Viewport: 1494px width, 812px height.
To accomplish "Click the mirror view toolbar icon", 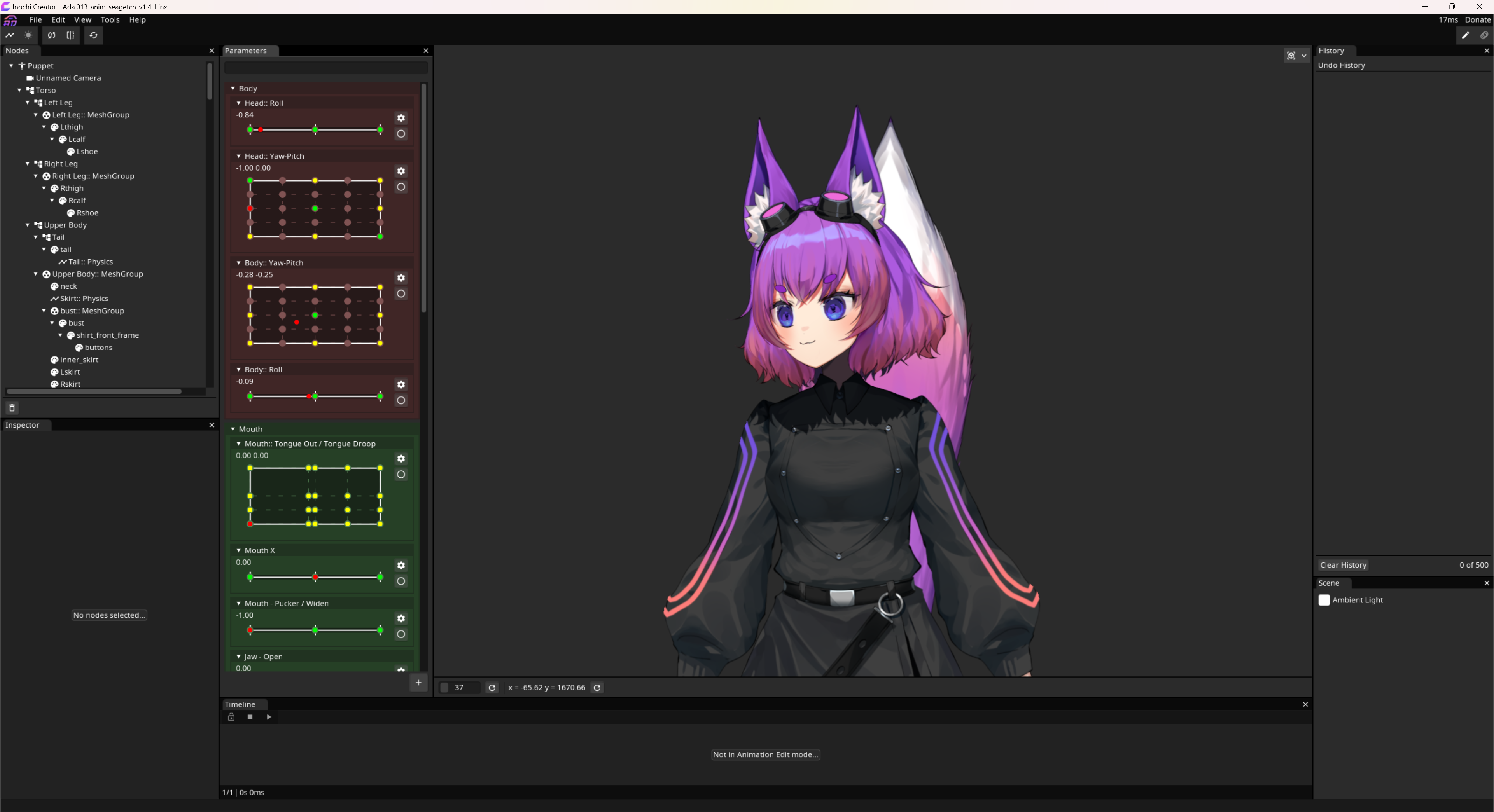I will click(x=70, y=35).
